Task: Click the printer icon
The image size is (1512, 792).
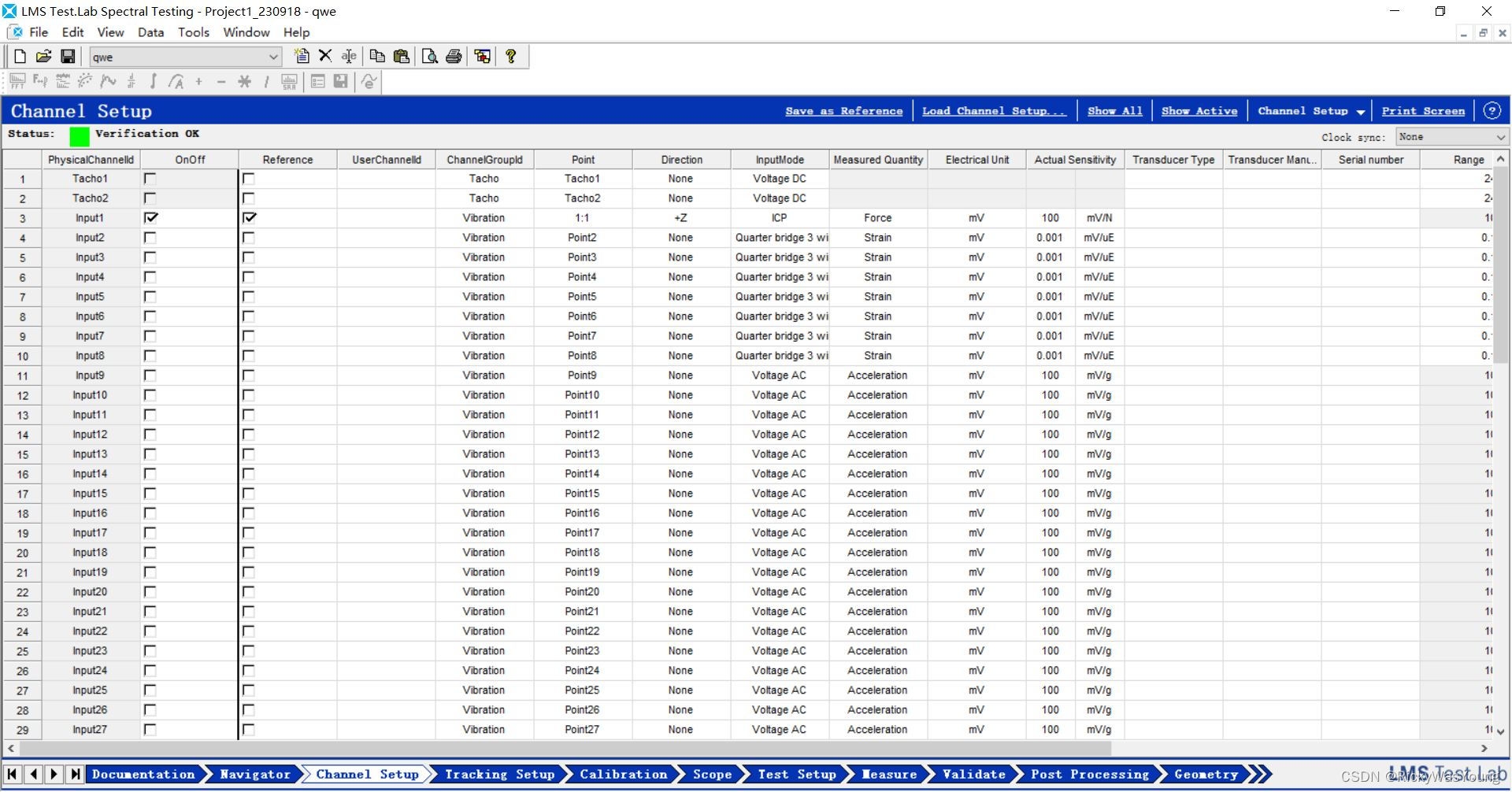Action: click(454, 57)
